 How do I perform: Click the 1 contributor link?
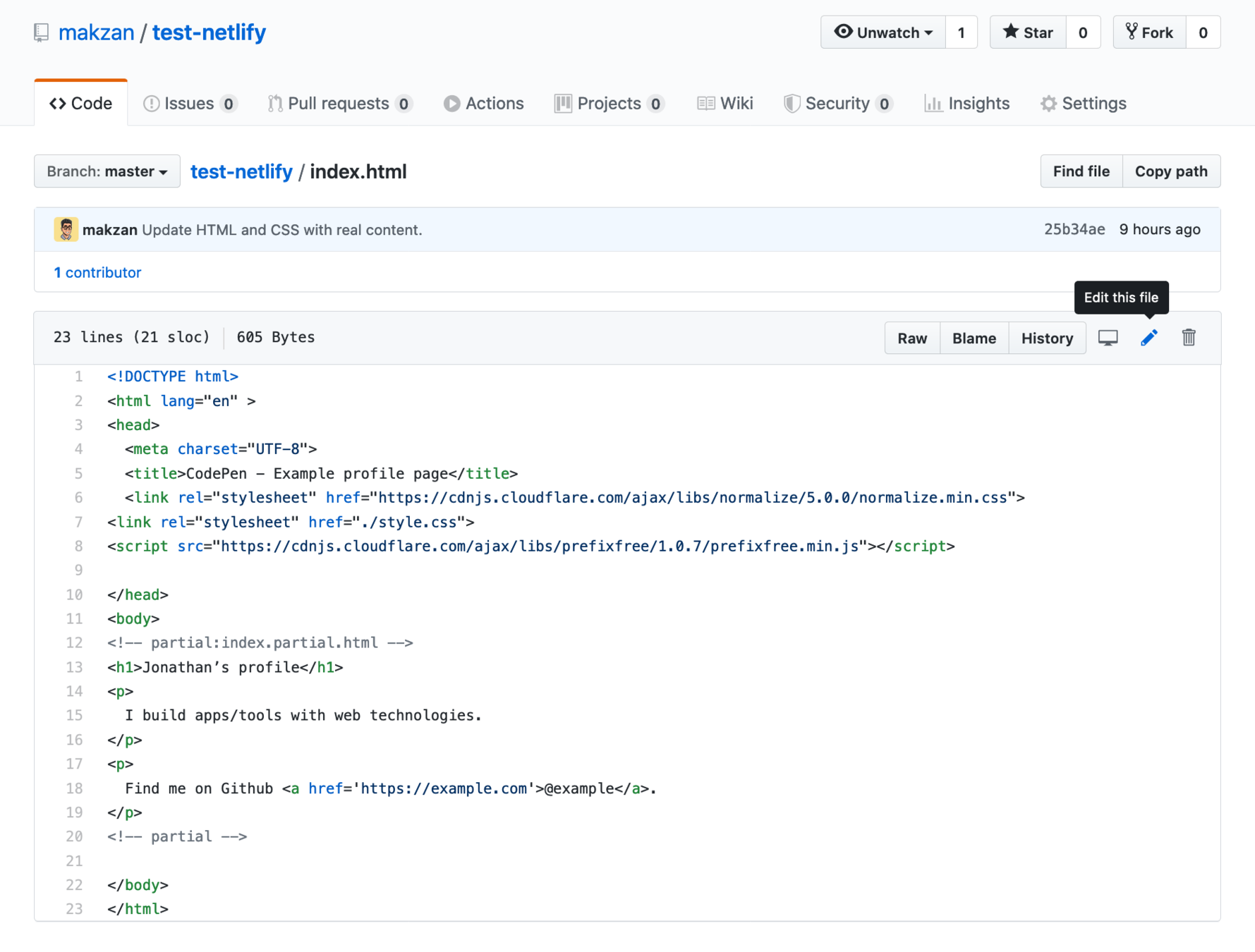[x=97, y=272]
